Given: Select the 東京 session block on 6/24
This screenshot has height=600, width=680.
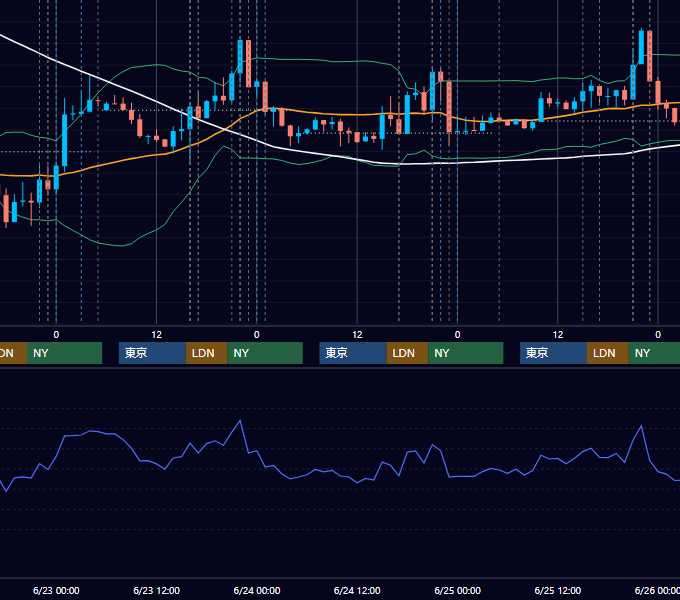Looking at the screenshot, I should [x=353, y=353].
